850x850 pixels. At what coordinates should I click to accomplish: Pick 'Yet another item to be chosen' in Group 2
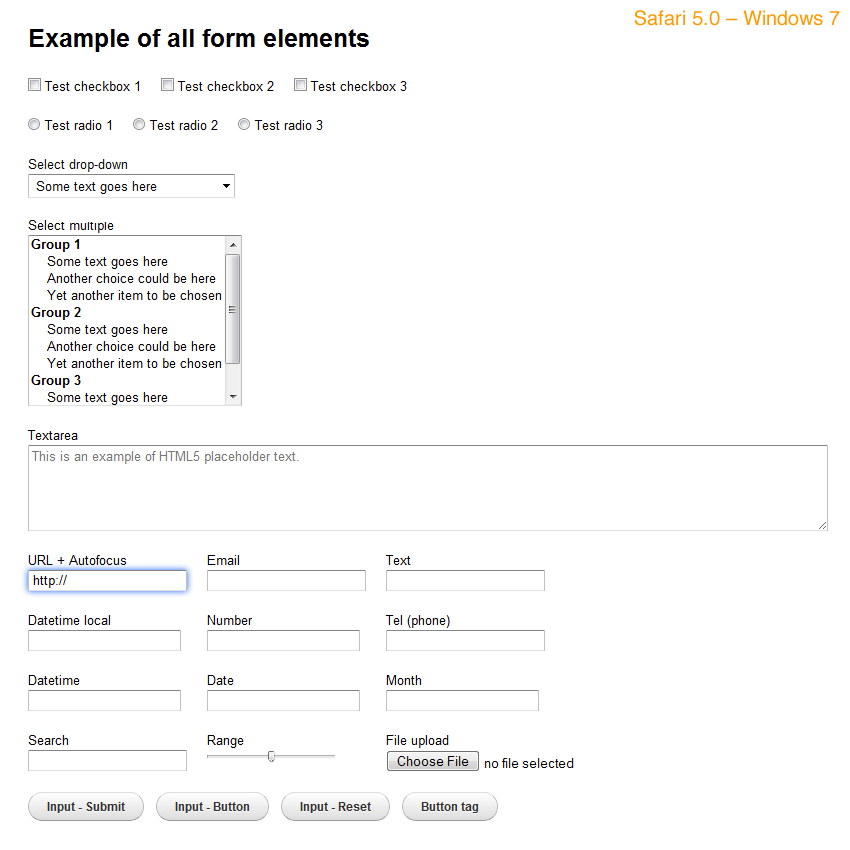[134, 364]
